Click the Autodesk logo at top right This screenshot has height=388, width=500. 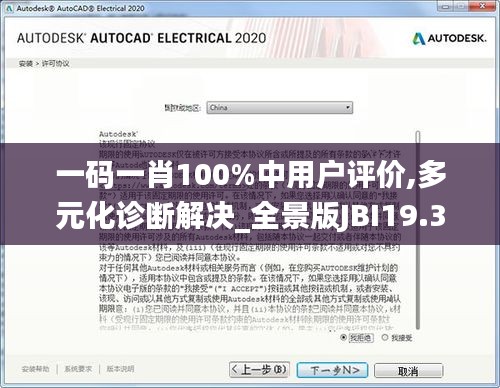pyautogui.click(x=449, y=38)
